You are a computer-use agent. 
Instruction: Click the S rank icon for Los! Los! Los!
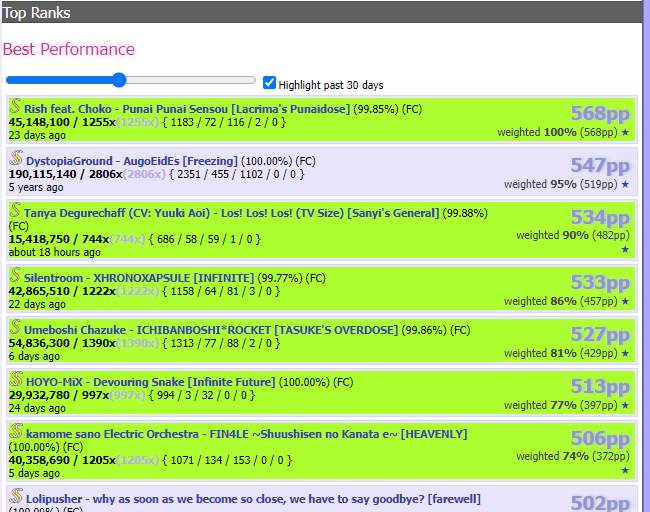tap(15, 210)
